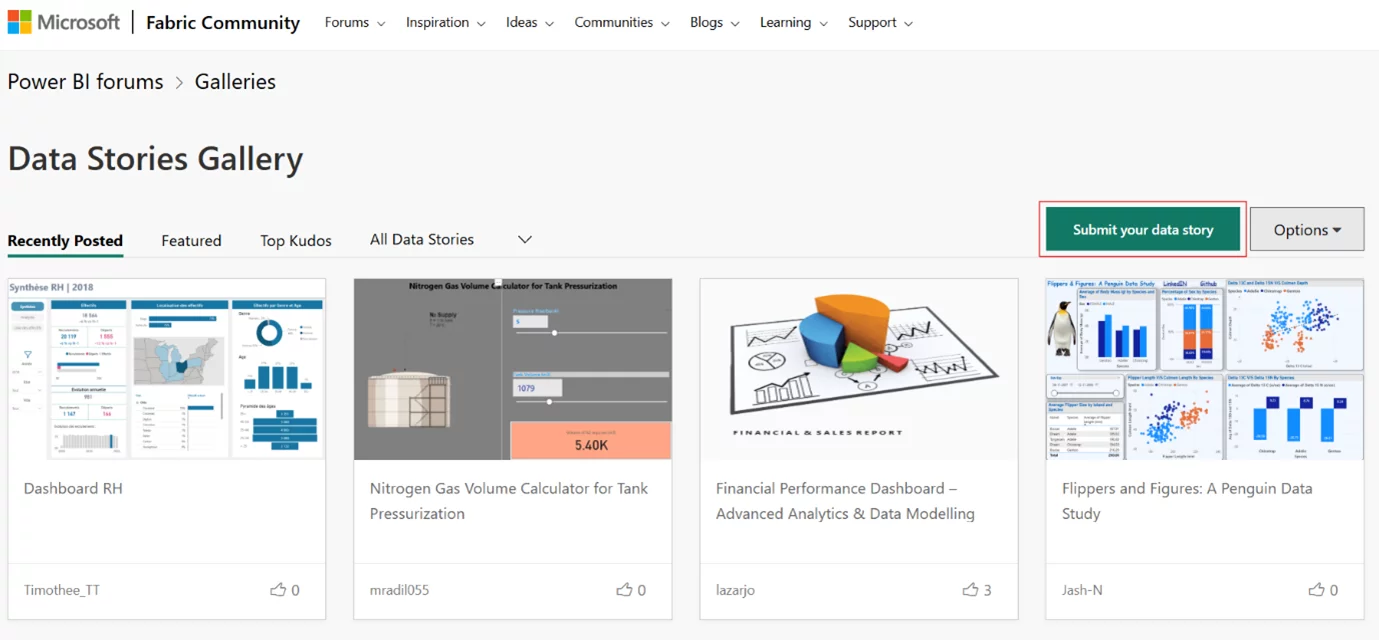
Task: Open the Support menu in navigation
Action: [x=880, y=22]
